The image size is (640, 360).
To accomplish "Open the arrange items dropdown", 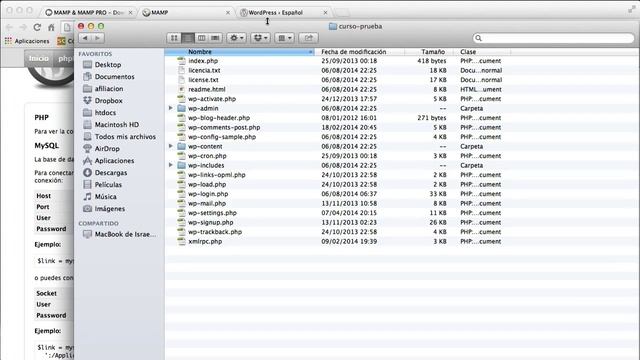I will (284, 38).
